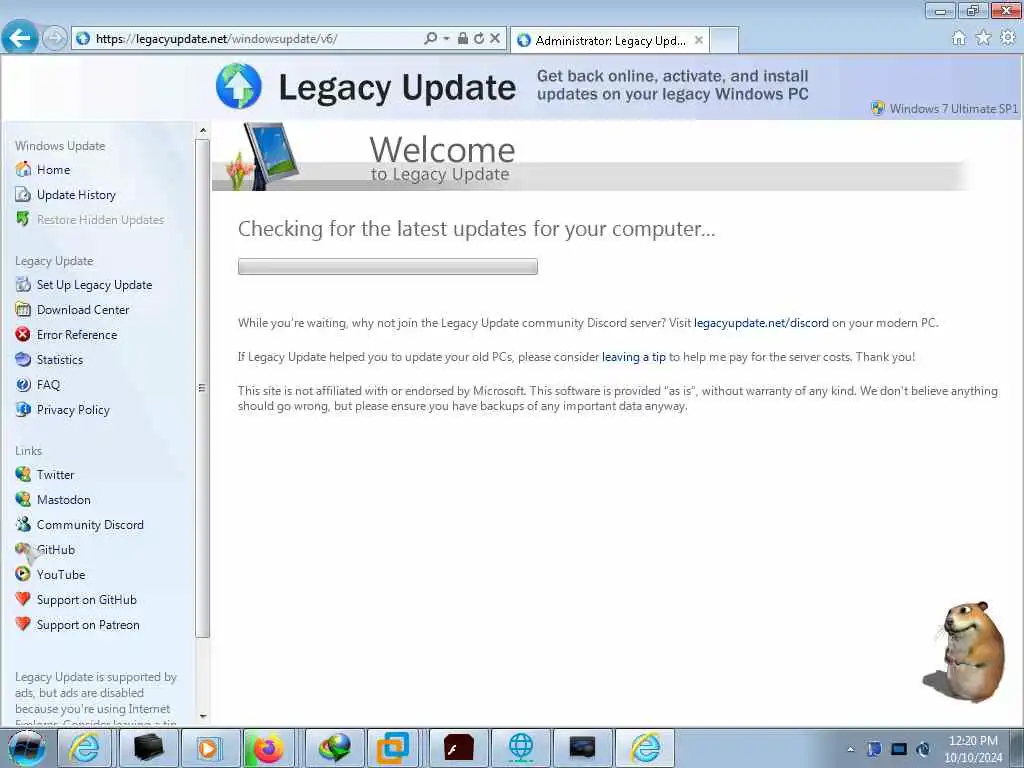The image size is (1024, 768).
Task: Click the Support on Patreon heart icon
Action: pyautogui.click(x=23, y=624)
